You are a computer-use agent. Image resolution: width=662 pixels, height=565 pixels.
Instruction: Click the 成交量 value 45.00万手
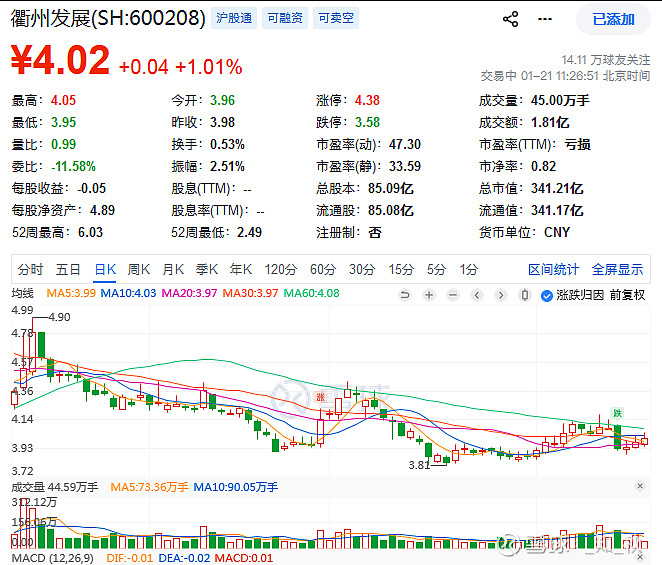click(x=560, y=101)
